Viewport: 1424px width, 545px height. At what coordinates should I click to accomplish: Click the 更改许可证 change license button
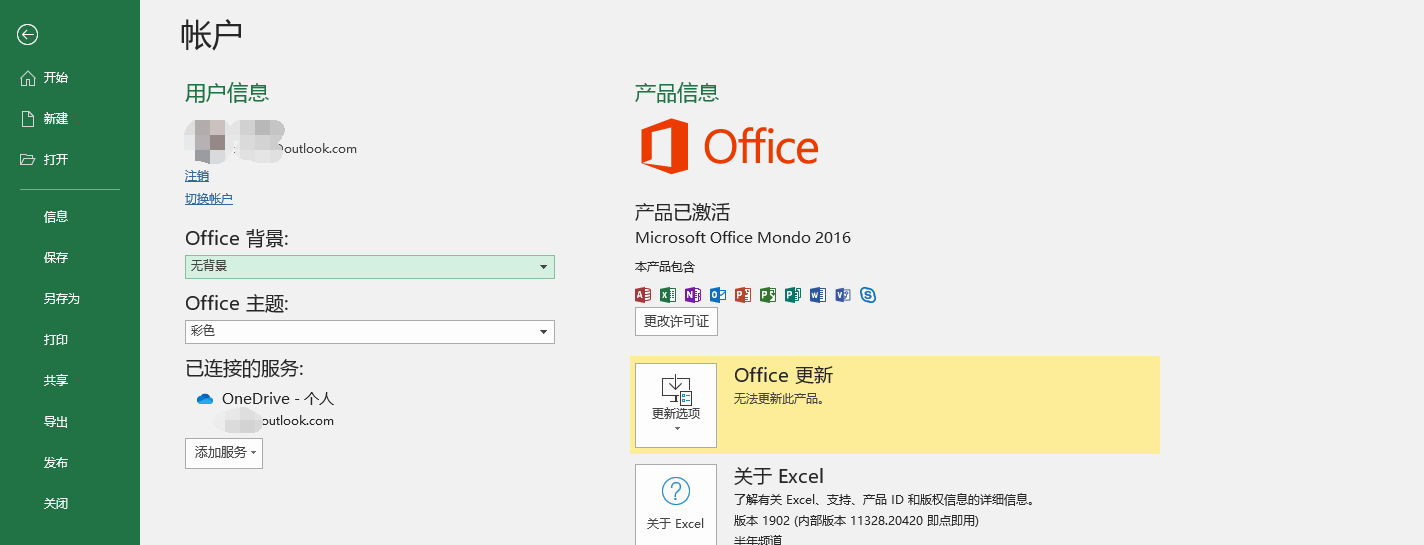tap(676, 322)
